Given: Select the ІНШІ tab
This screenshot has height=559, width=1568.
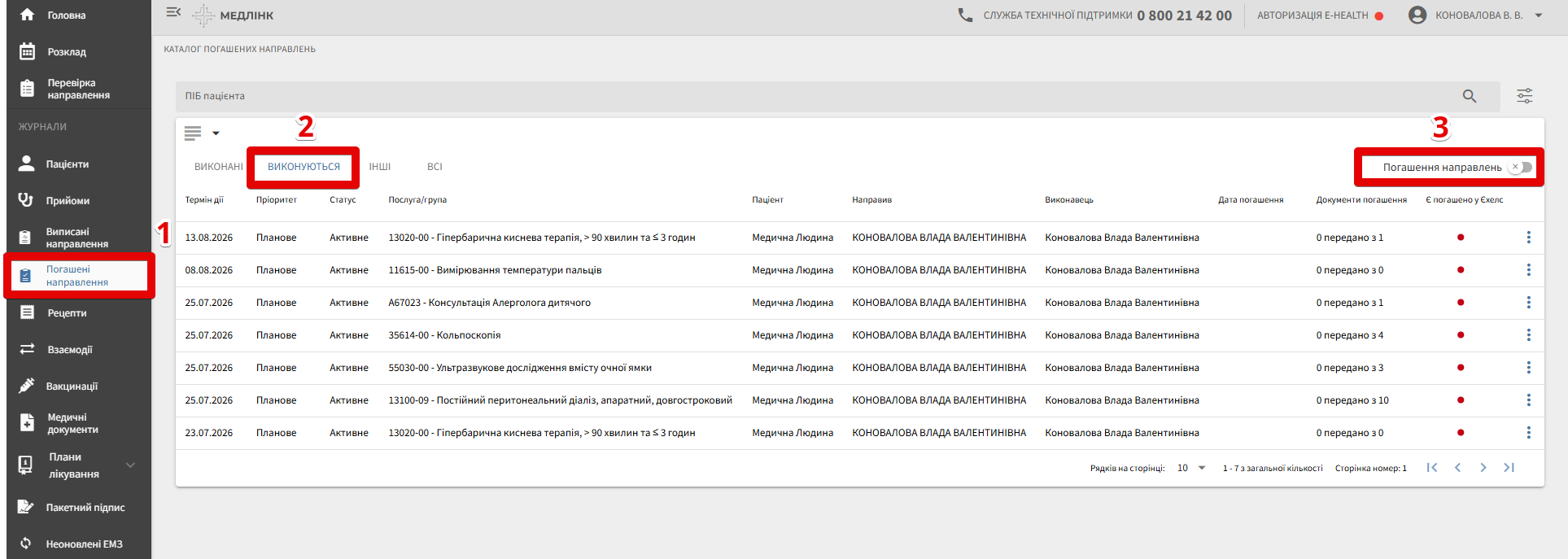Looking at the screenshot, I should (x=379, y=167).
